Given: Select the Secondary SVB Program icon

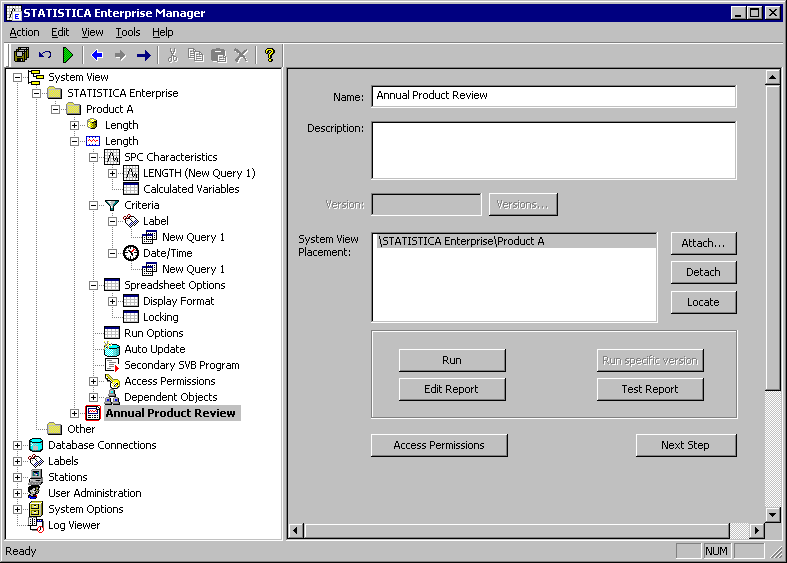Looking at the screenshot, I should pyautogui.click(x=112, y=365).
